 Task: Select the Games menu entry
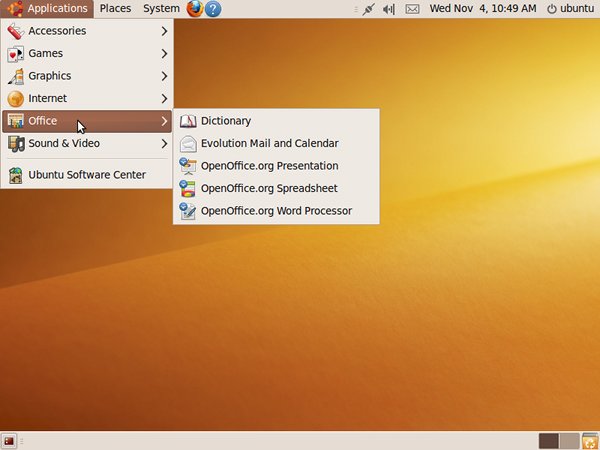click(87, 54)
